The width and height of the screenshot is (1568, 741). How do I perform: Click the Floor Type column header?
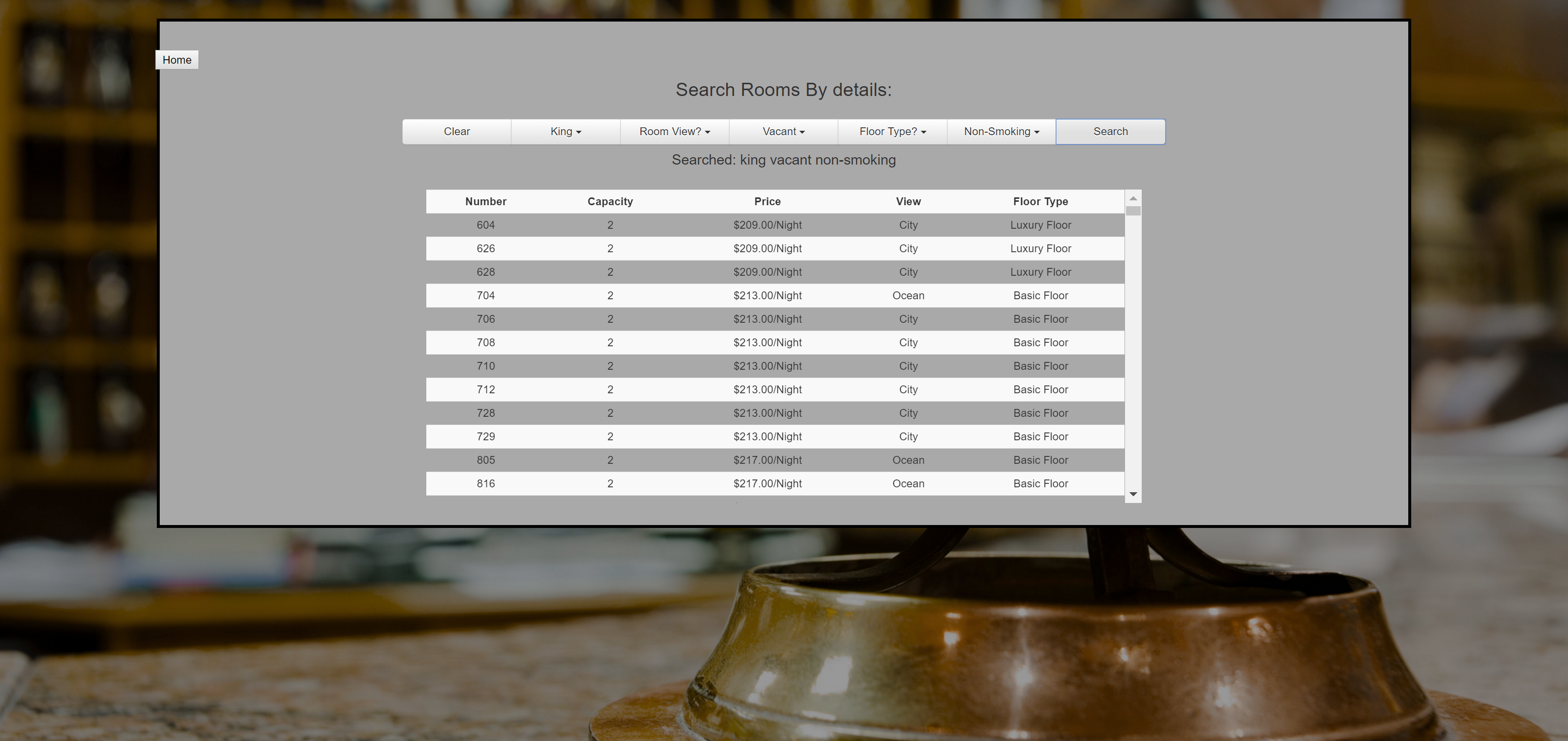pyautogui.click(x=1040, y=201)
